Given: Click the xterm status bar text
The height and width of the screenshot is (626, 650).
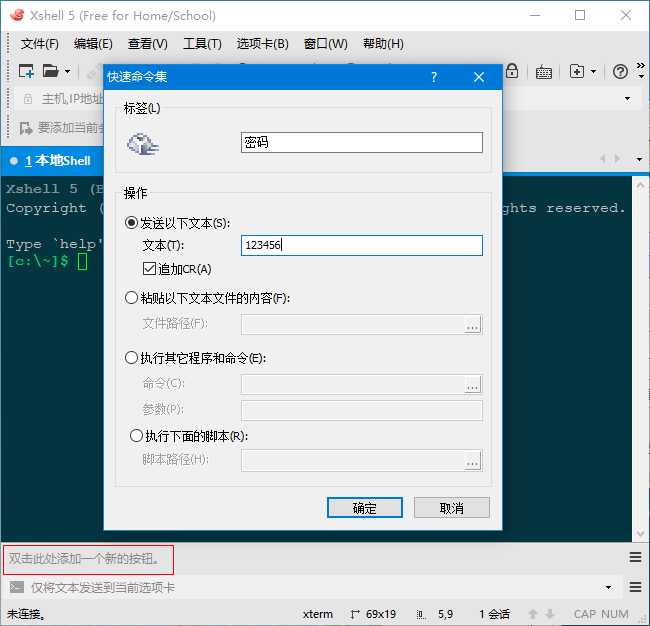Looking at the screenshot, I should click(x=317, y=614).
